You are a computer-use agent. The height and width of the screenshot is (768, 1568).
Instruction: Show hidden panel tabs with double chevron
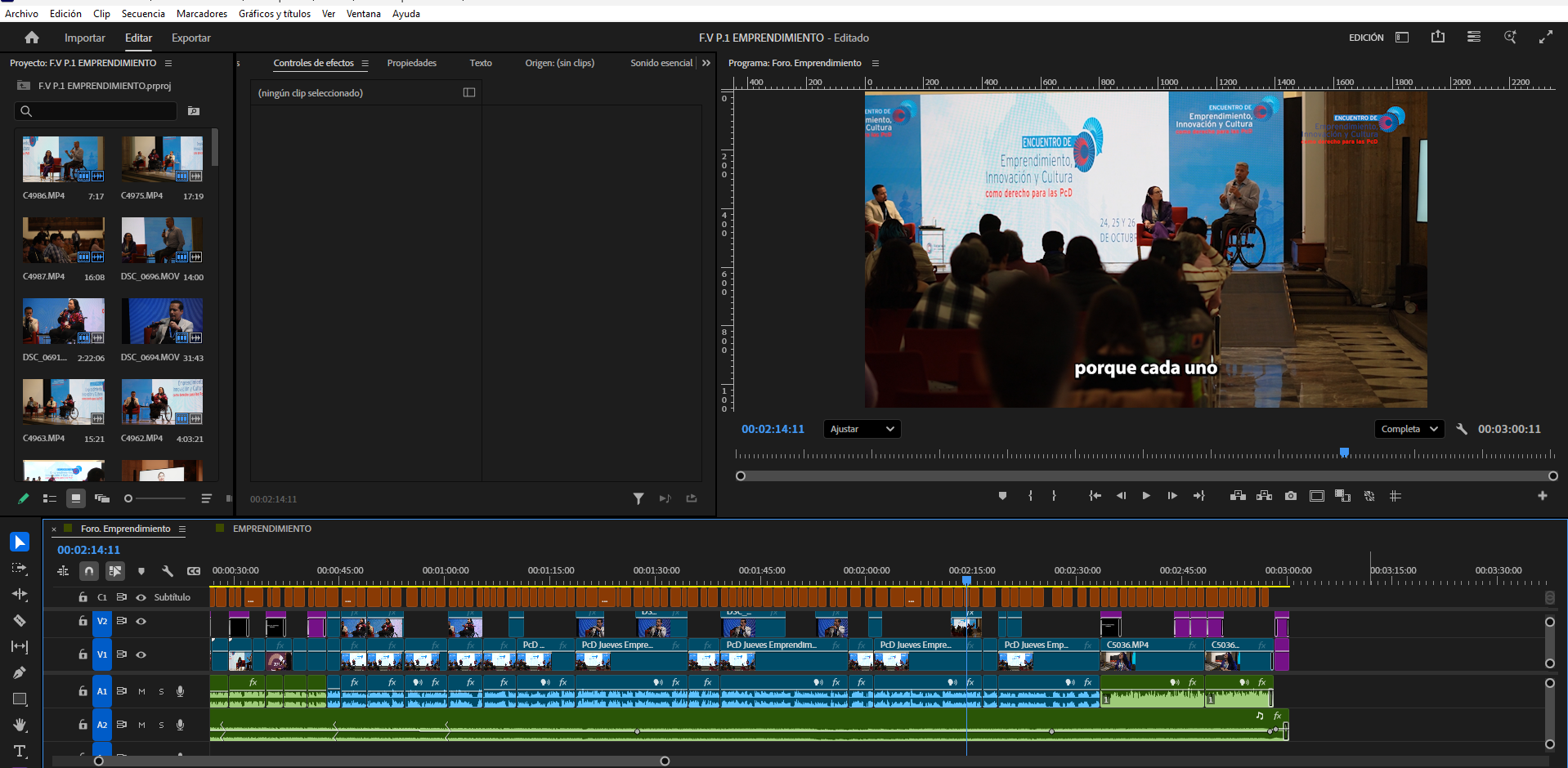tap(706, 63)
